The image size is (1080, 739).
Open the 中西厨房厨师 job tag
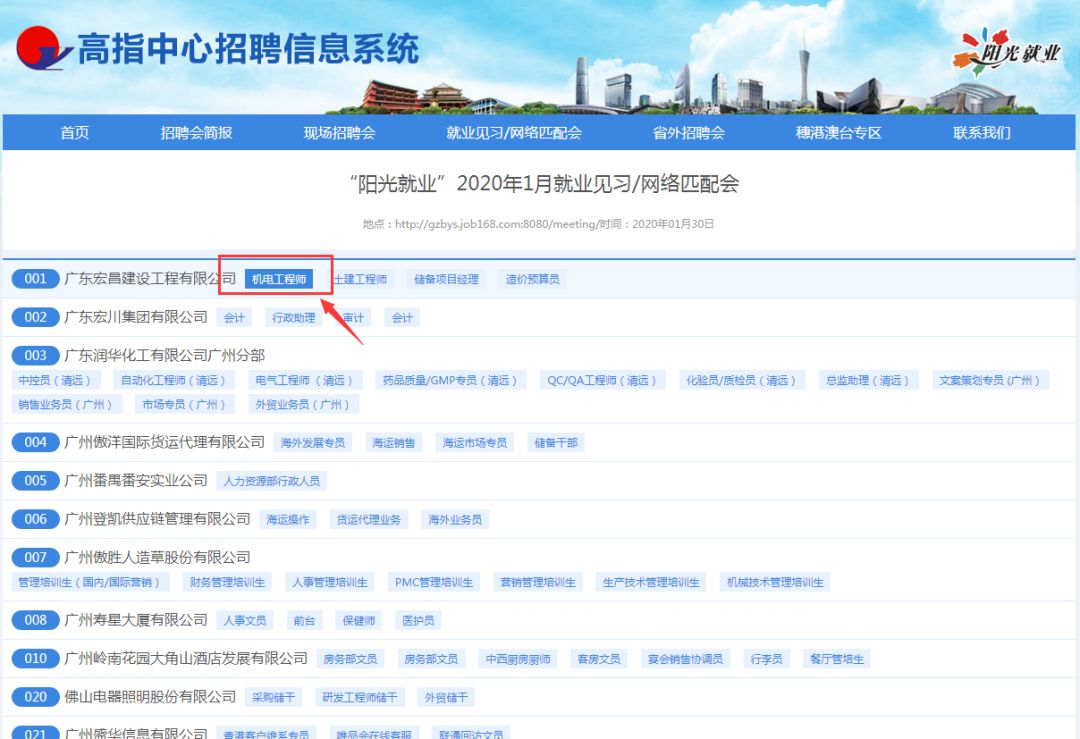click(x=518, y=659)
